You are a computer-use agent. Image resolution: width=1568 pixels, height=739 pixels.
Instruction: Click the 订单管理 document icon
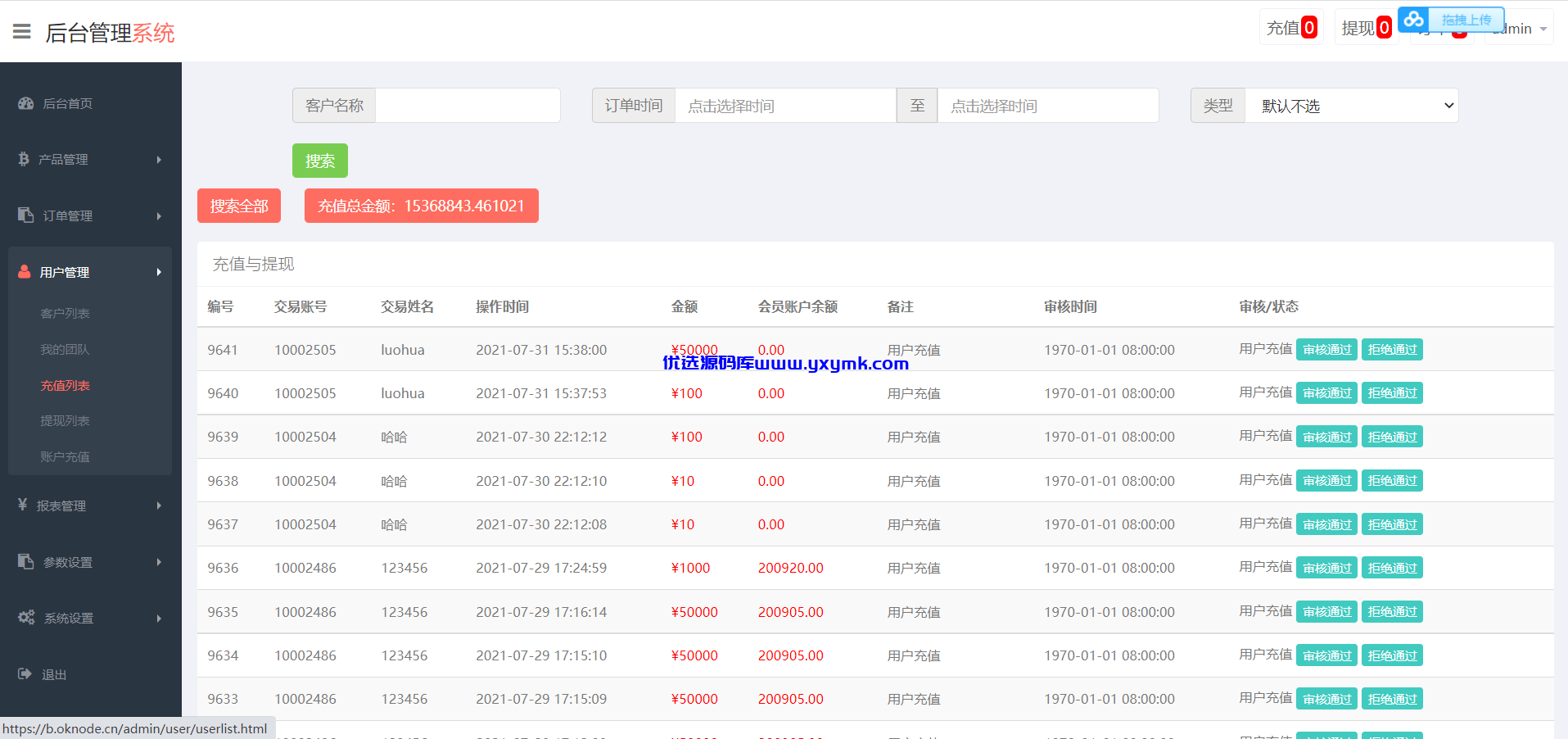point(25,215)
